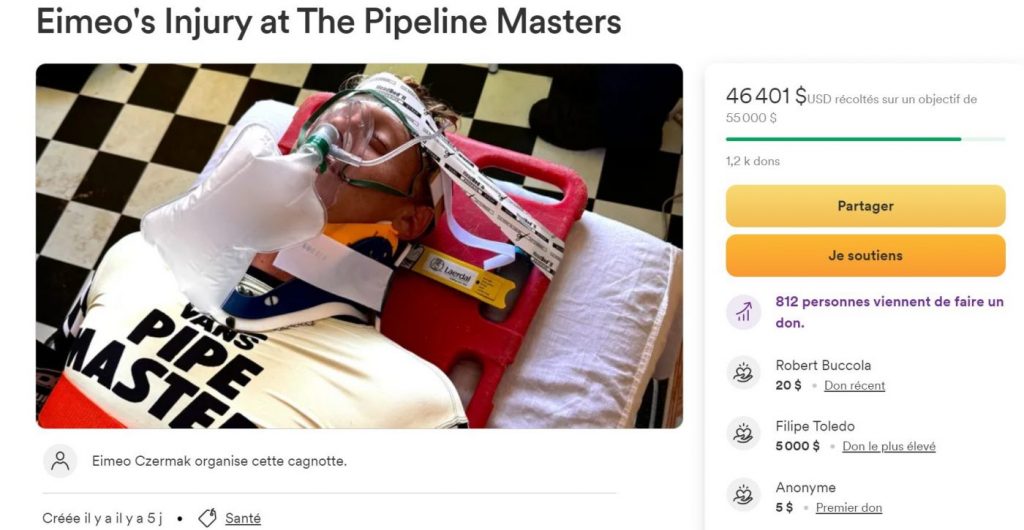Click the organizer profile avatar icon
The width and height of the screenshot is (1024, 530).
tap(60, 461)
